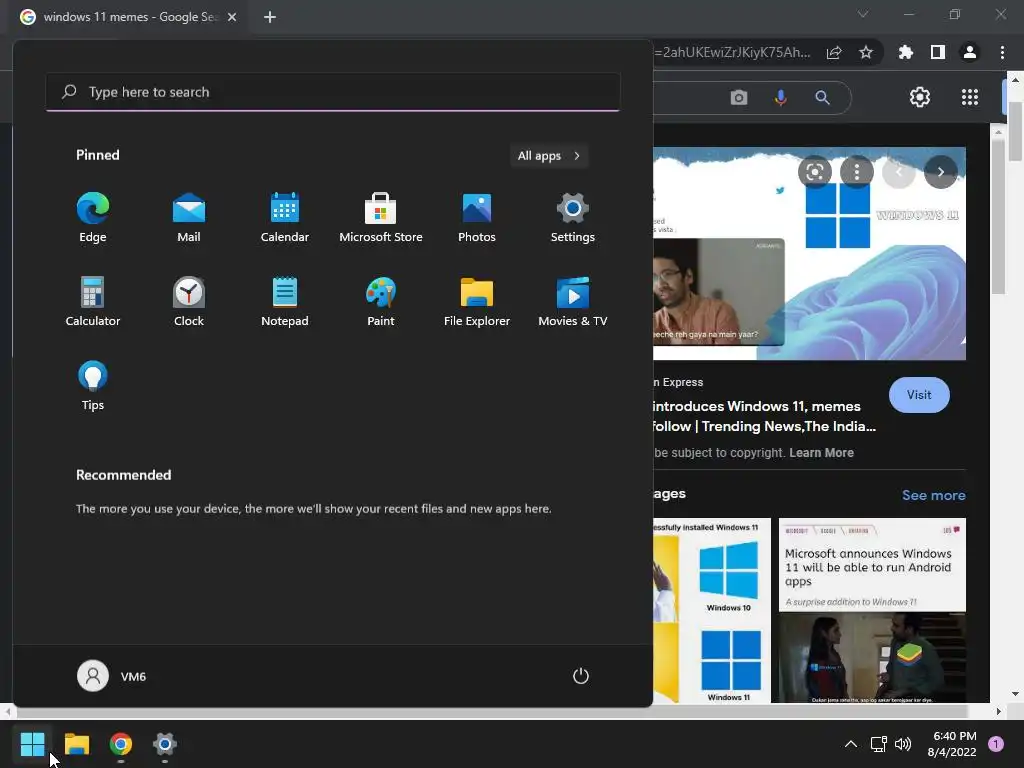Viewport: 1024px width, 768px height.
Task: Focus the Type here to search box
Action: tap(332, 92)
